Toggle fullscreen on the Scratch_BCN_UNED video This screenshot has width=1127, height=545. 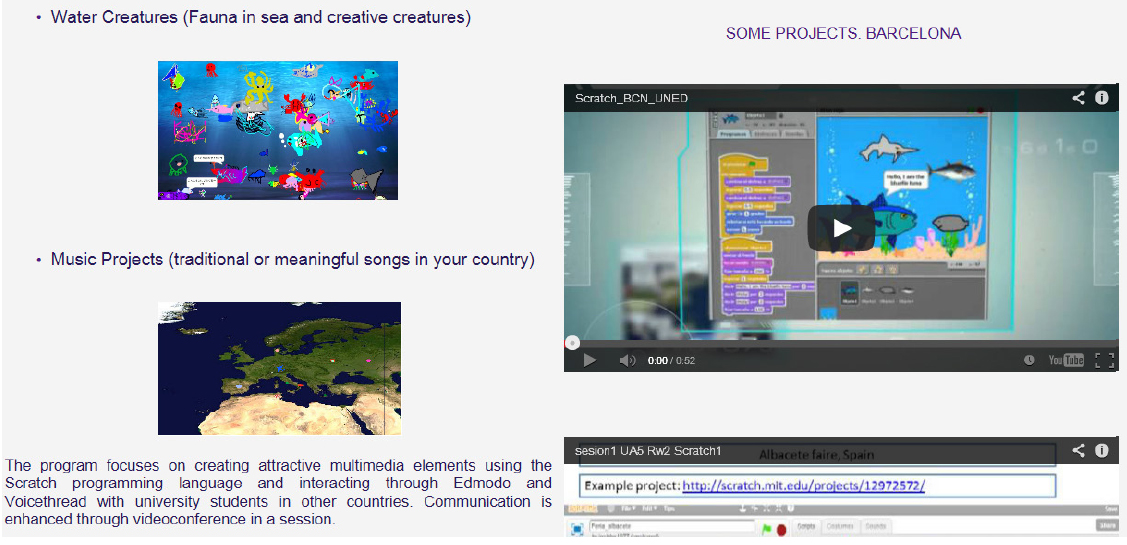(x=1104, y=360)
